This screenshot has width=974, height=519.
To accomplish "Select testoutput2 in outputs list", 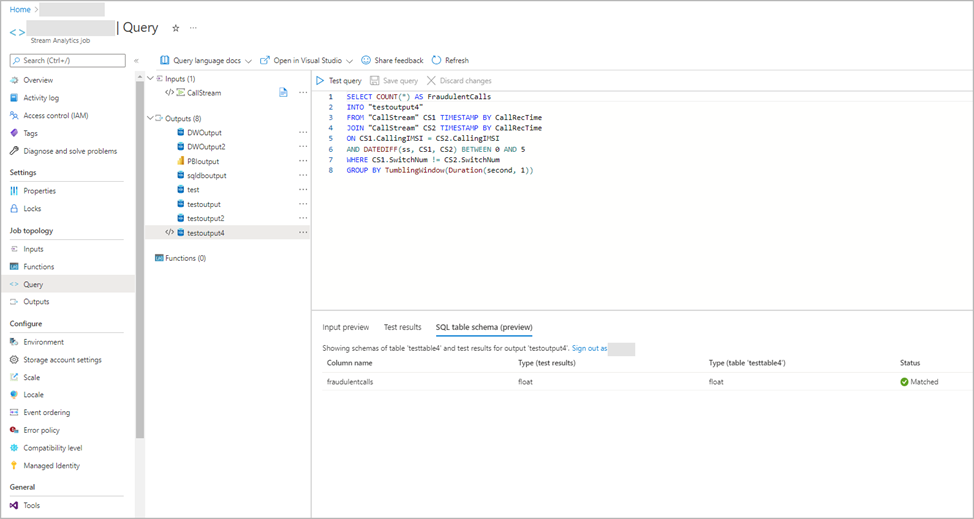I will point(206,218).
